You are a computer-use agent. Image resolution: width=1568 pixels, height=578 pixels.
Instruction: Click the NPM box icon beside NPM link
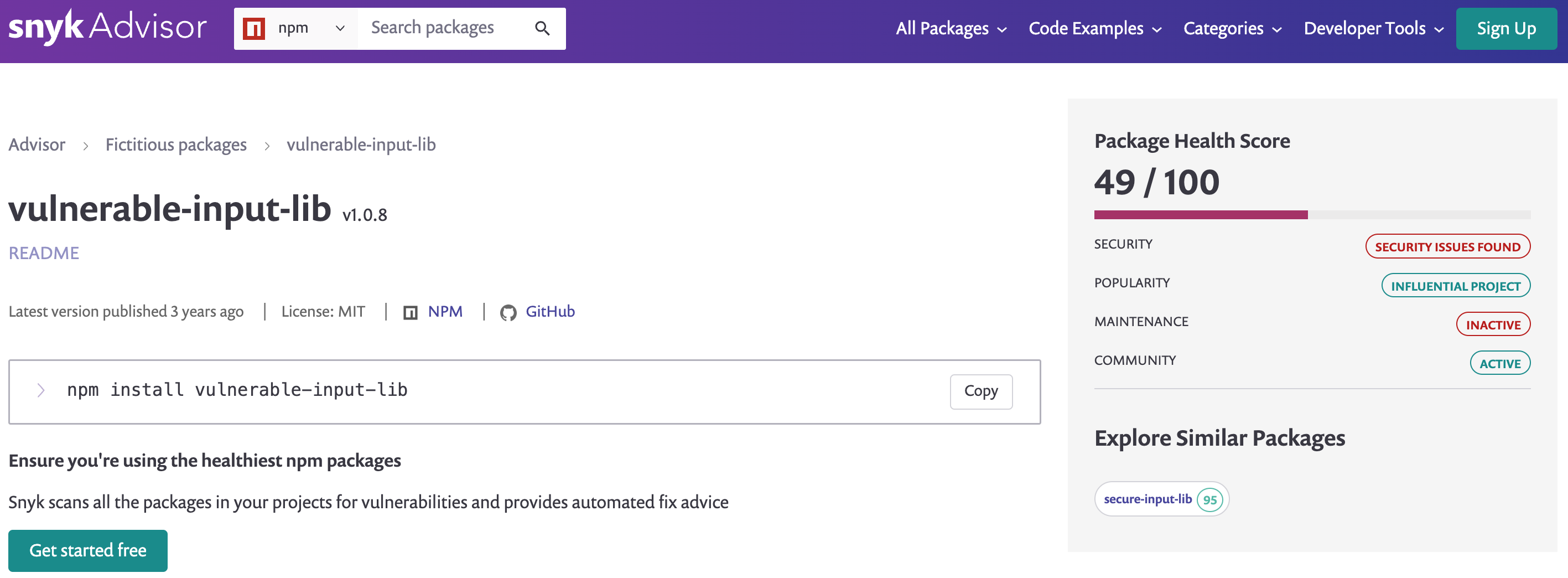click(411, 312)
